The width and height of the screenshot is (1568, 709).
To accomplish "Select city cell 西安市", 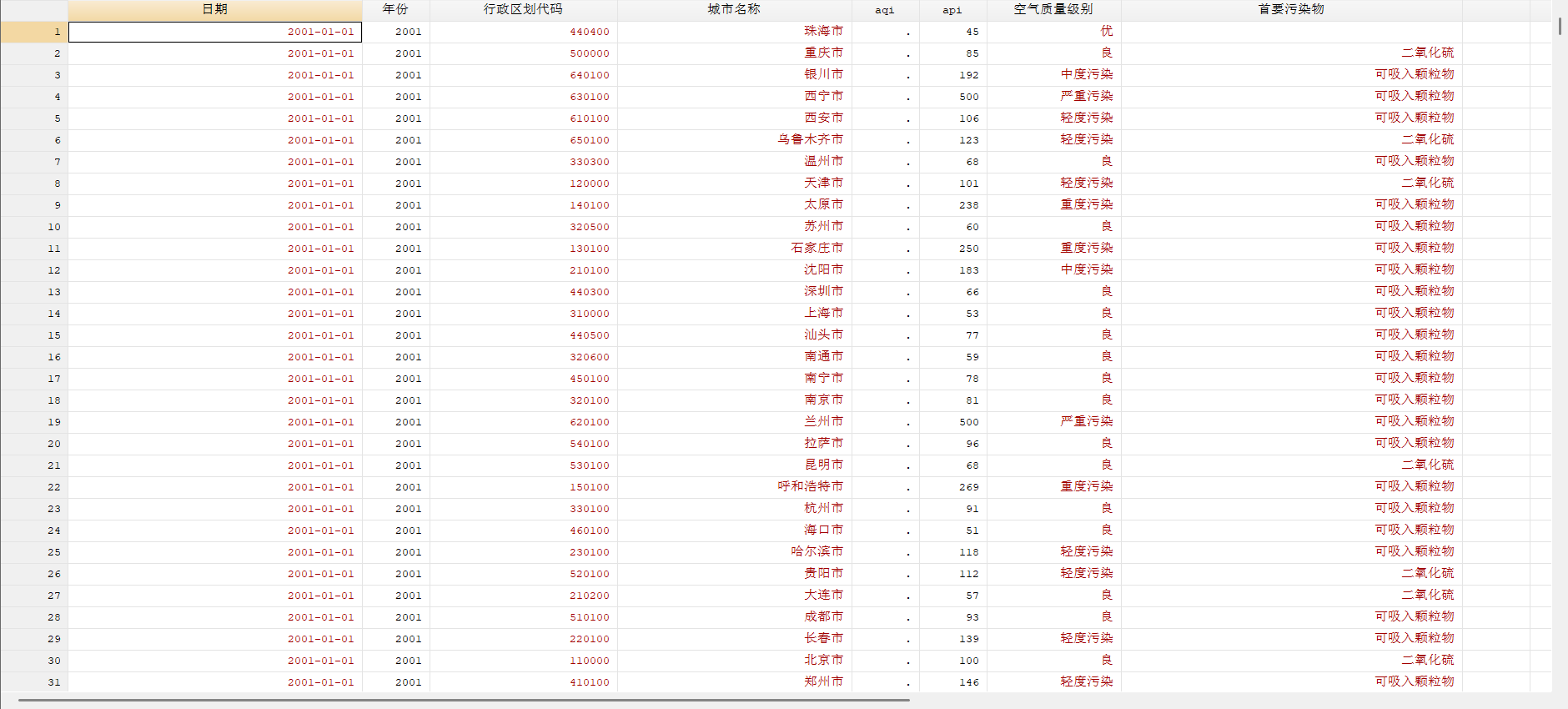I will tap(734, 118).
